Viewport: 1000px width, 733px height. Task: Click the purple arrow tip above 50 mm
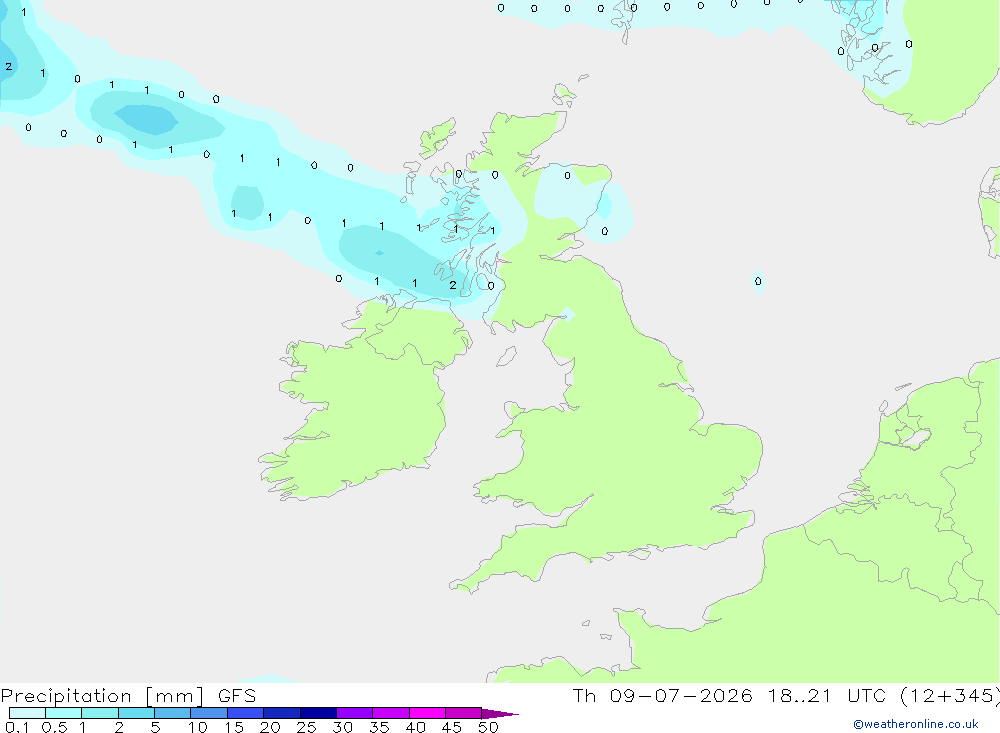click(x=499, y=713)
